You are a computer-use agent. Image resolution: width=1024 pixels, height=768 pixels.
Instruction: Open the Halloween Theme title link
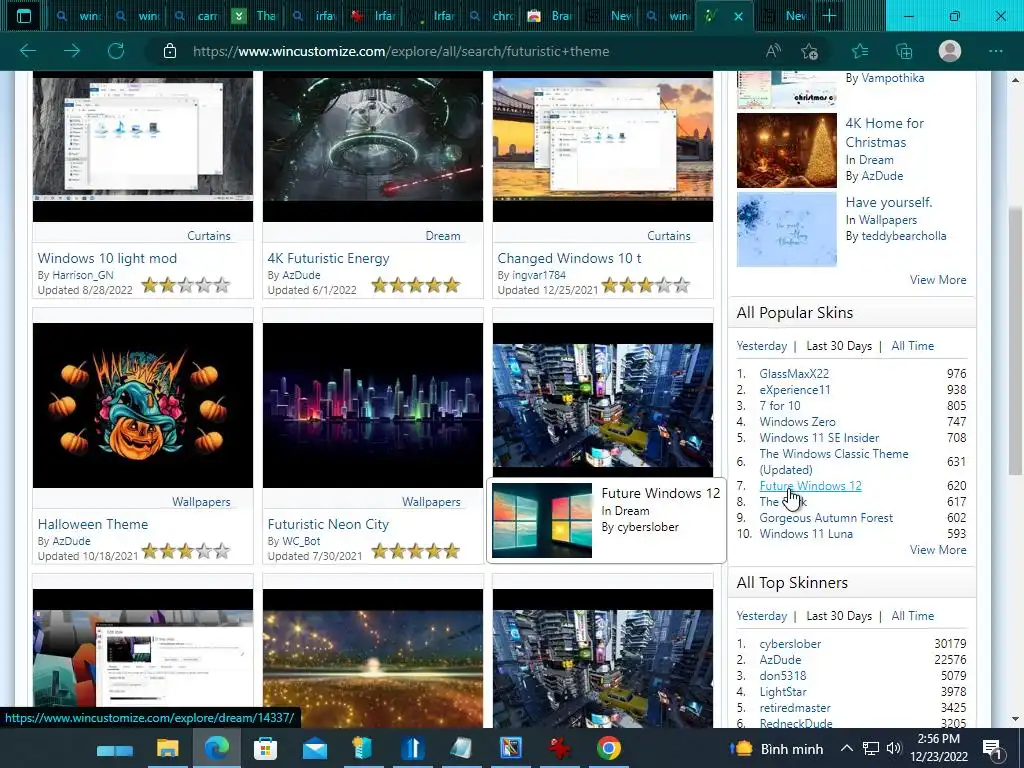[93, 524]
